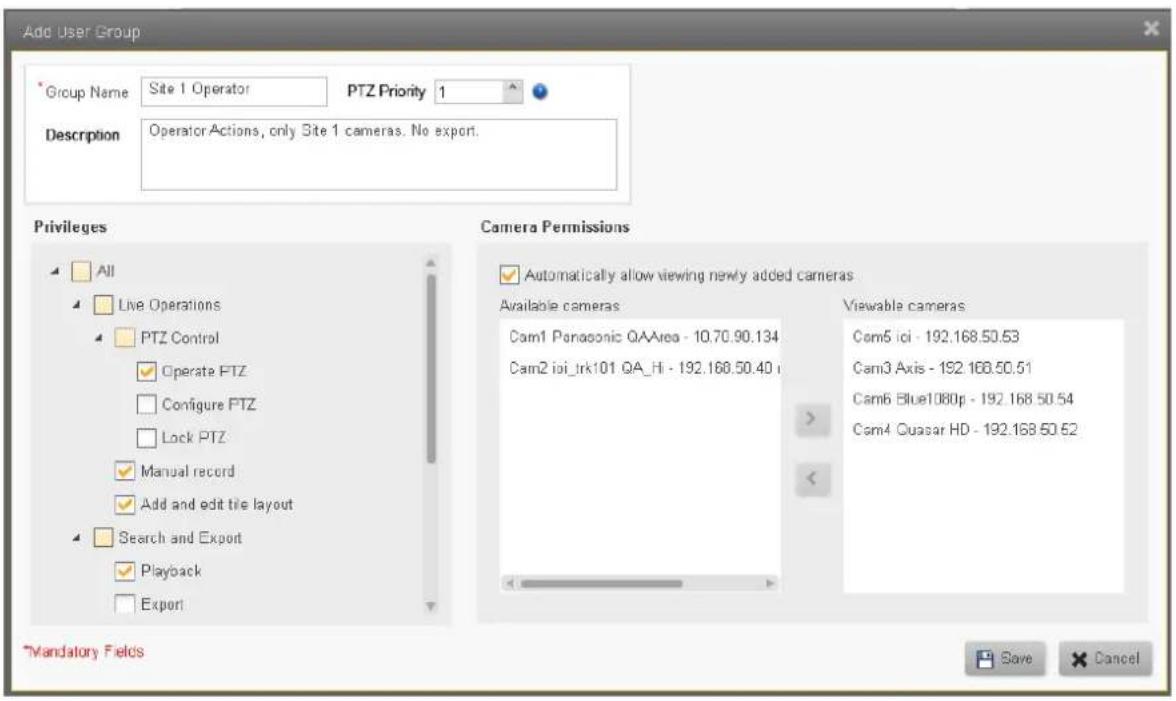The height and width of the screenshot is (701, 1176).
Task: Uncheck Operate PTZ privilege
Action: 147,371
